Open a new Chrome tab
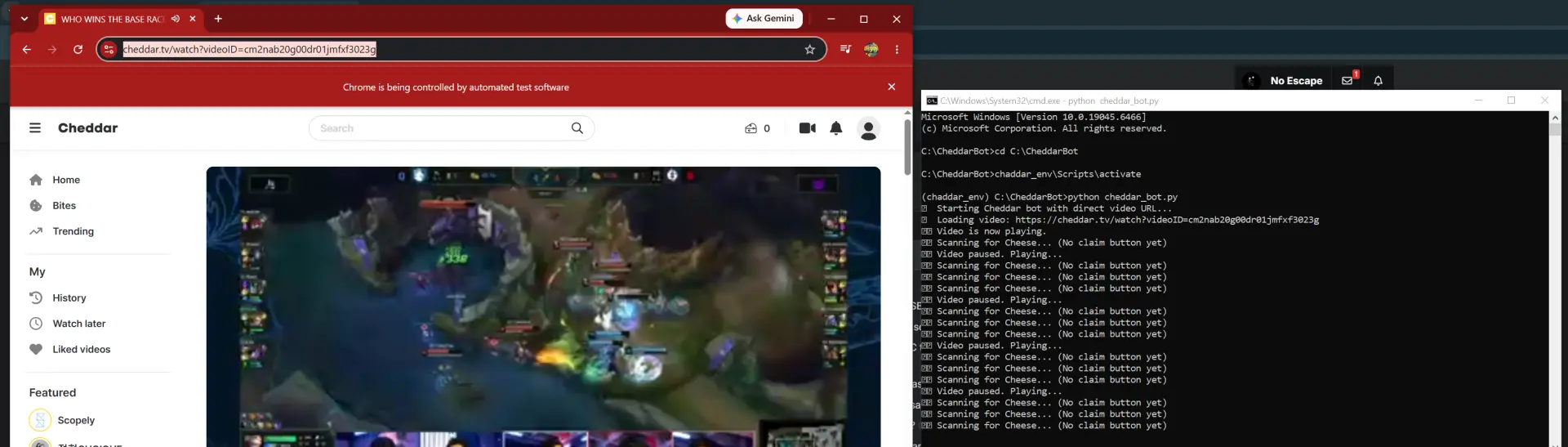The image size is (1568, 447). [218, 19]
